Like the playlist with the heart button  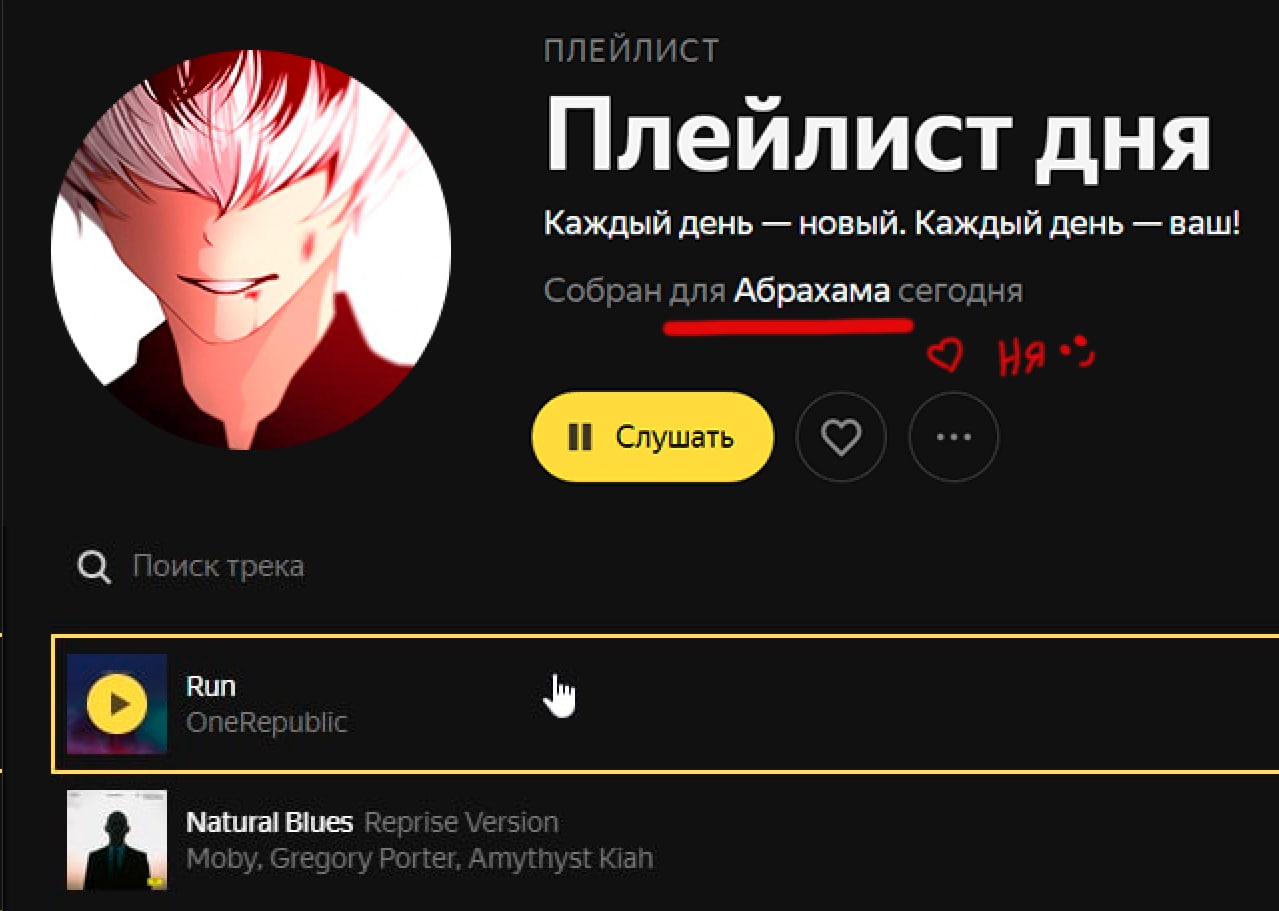click(841, 437)
